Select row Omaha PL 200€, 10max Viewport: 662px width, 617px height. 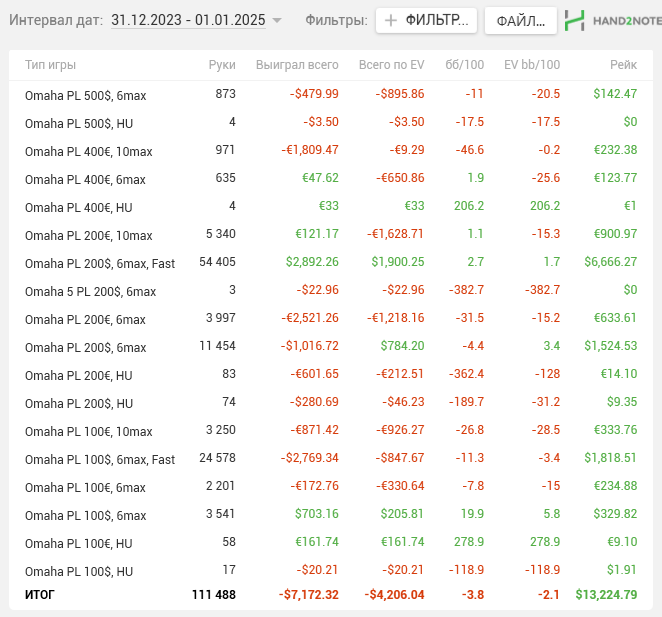pos(331,234)
